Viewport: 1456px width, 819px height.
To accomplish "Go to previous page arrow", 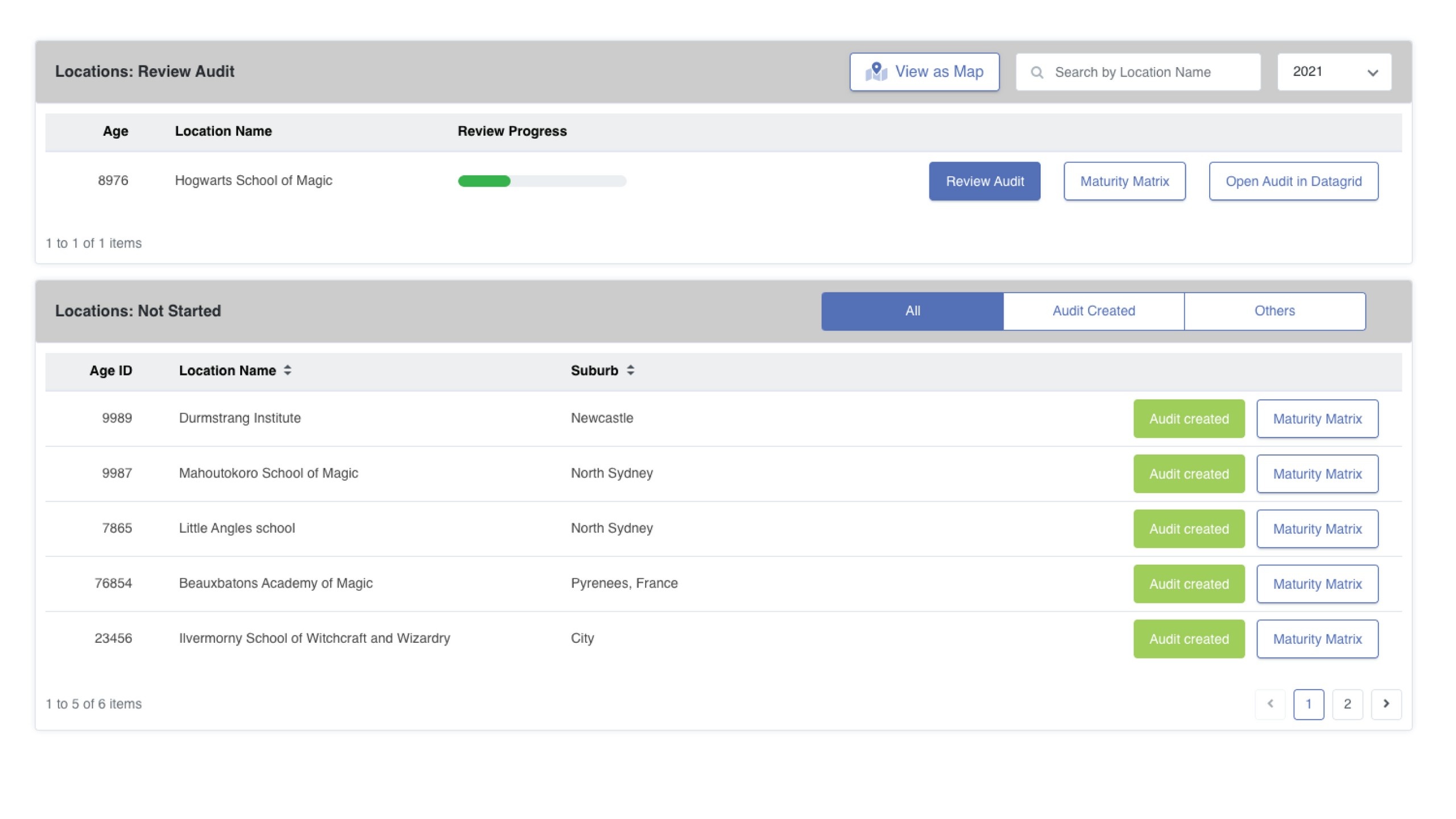I will [1270, 704].
